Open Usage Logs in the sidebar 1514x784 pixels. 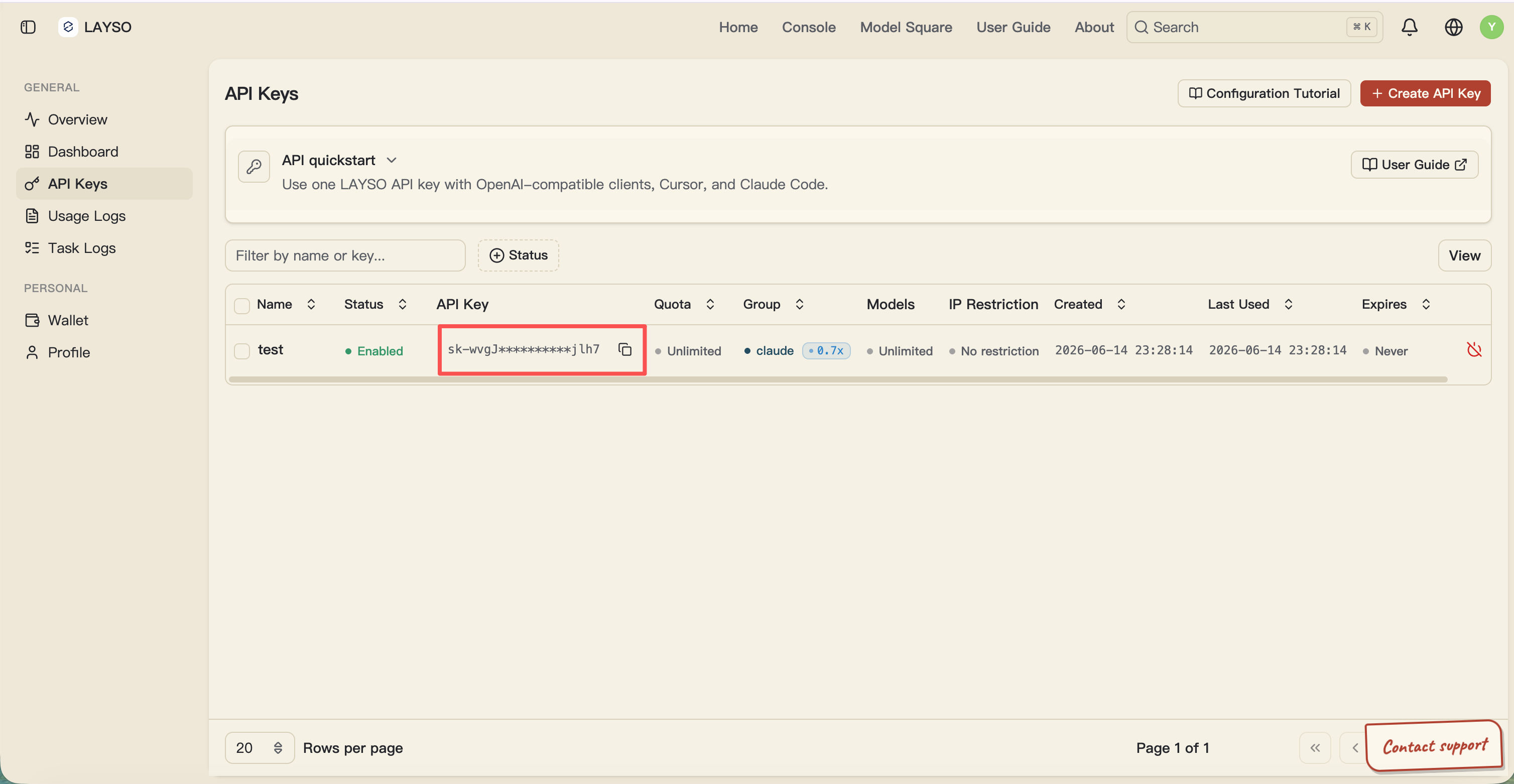[x=104, y=216]
